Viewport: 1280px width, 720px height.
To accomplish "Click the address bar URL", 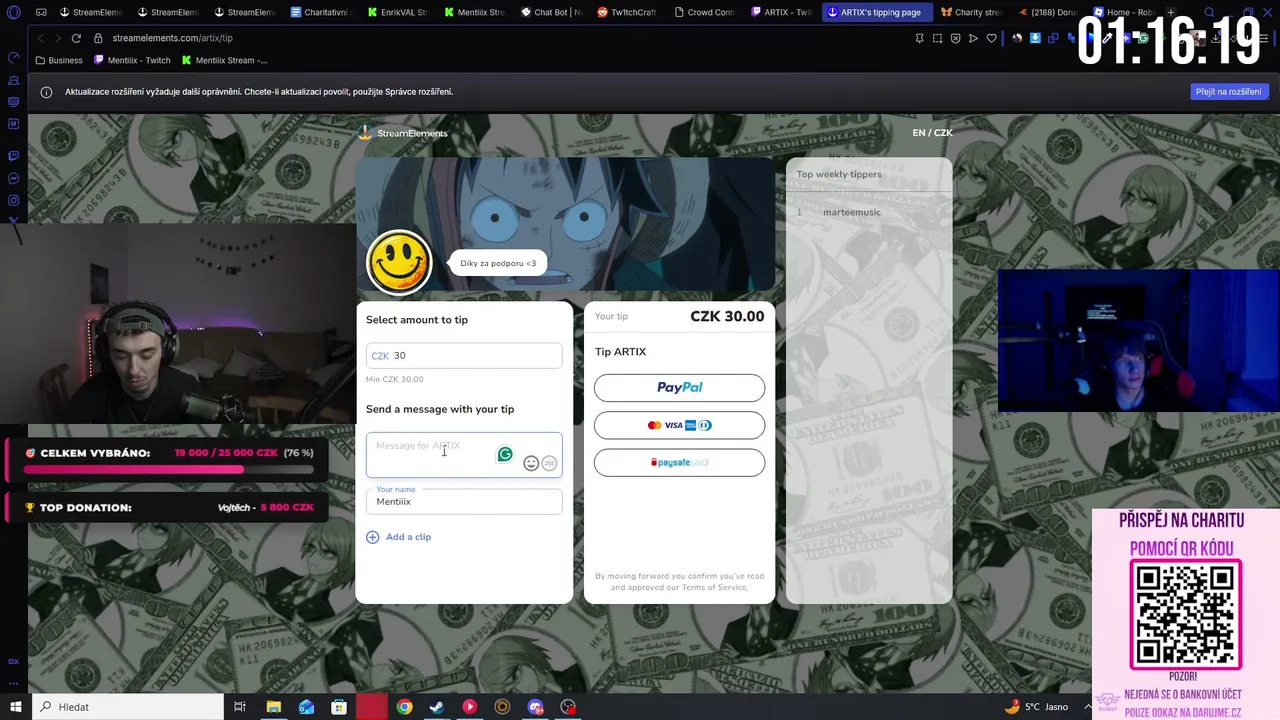I will click(x=172, y=38).
